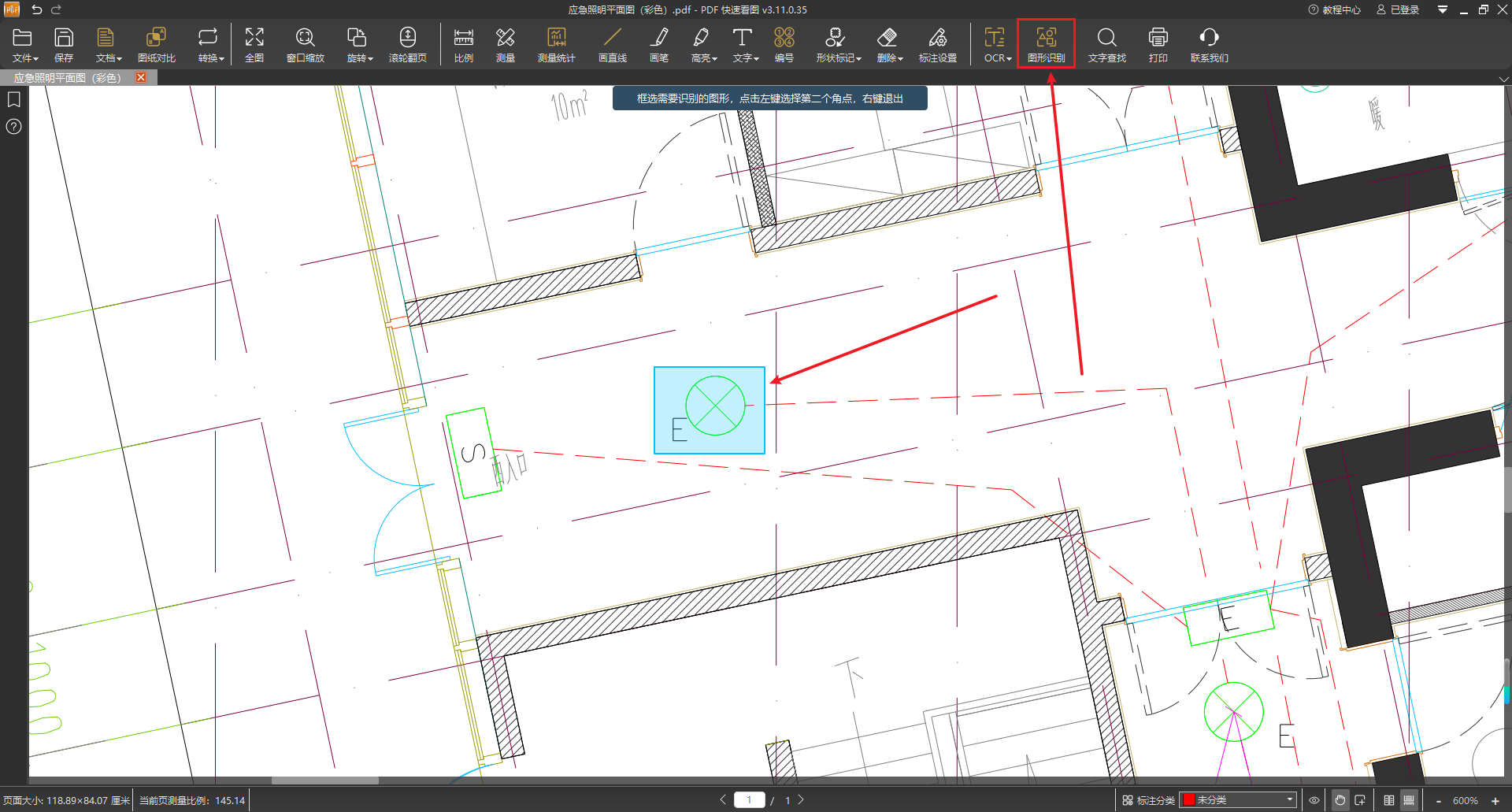
Task: Click the 打印 print icon
Action: pos(1158,44)
